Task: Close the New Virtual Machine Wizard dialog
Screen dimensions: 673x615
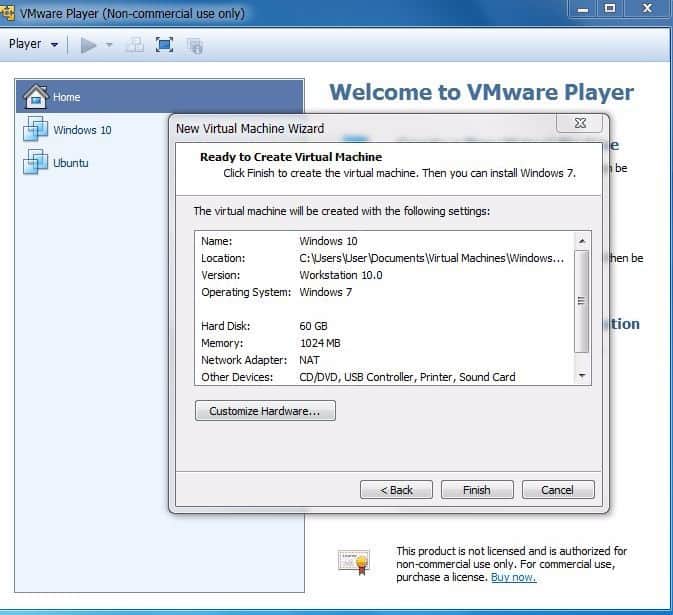Action: [x=580, y=123]
